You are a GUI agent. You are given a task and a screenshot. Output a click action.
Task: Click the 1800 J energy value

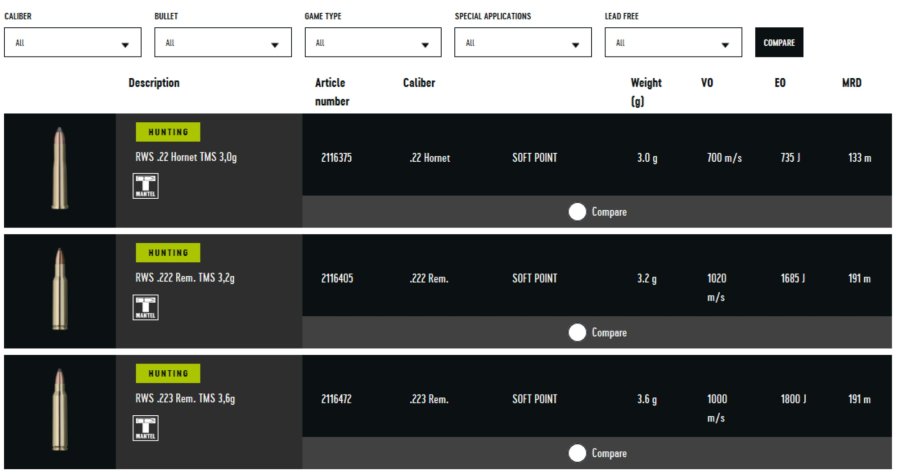point(793,399)
